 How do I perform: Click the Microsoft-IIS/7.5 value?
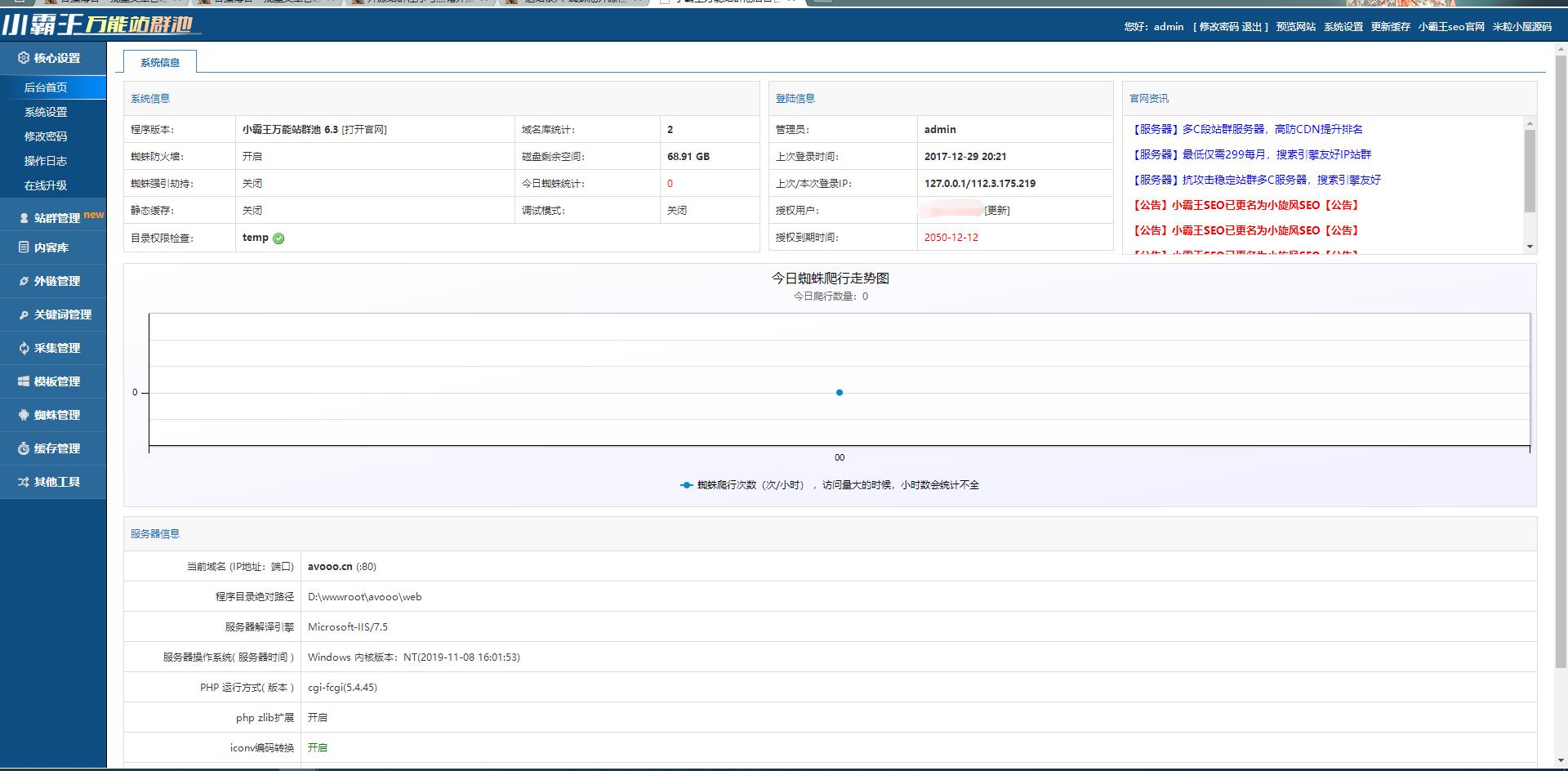pos(348,627)
